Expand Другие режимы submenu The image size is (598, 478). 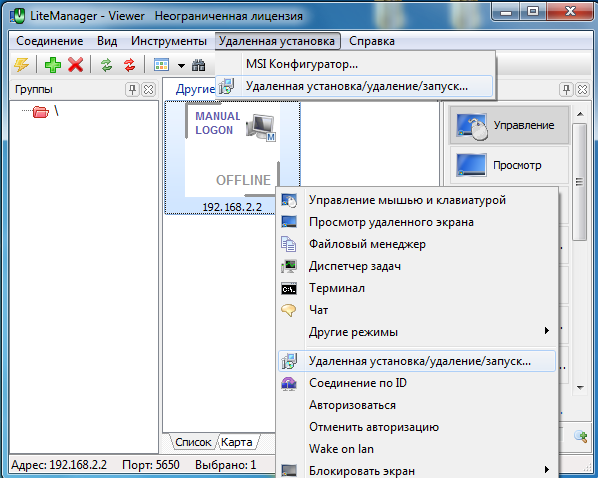tap(416, 332)
